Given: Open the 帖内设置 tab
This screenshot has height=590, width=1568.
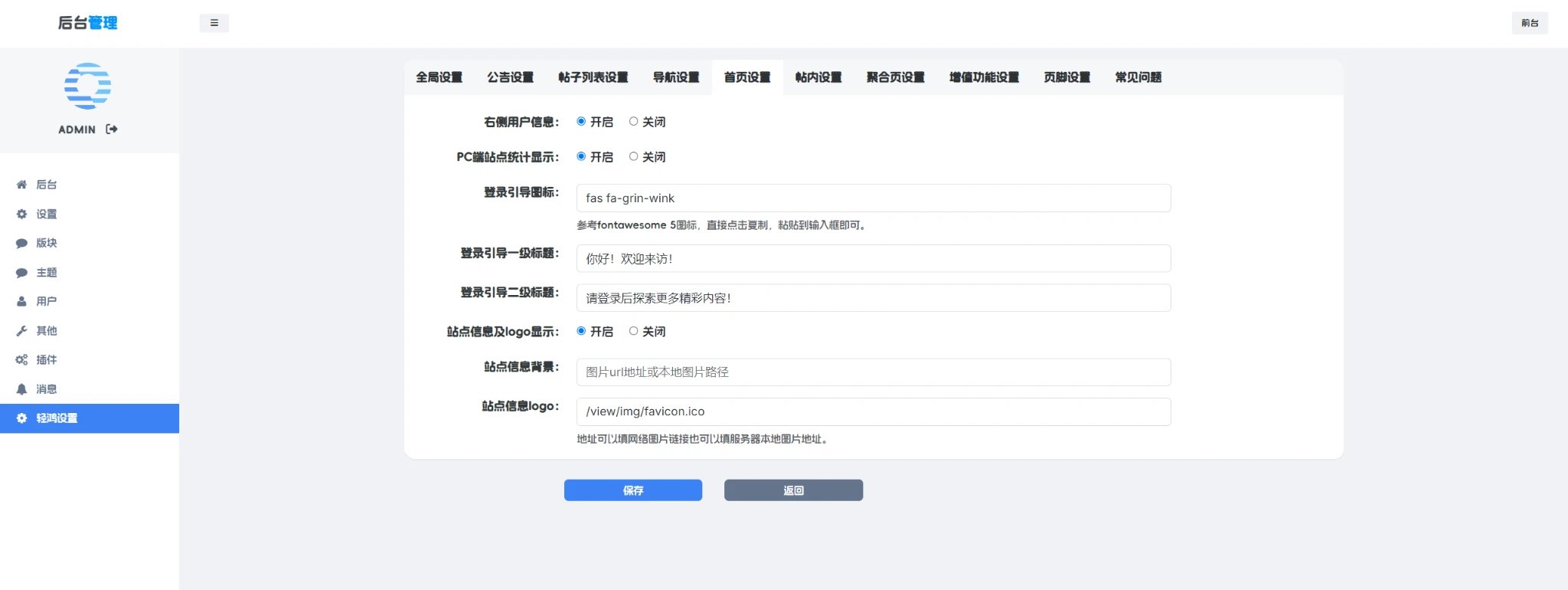Looking at the screenshot, I should coord(818,77).
